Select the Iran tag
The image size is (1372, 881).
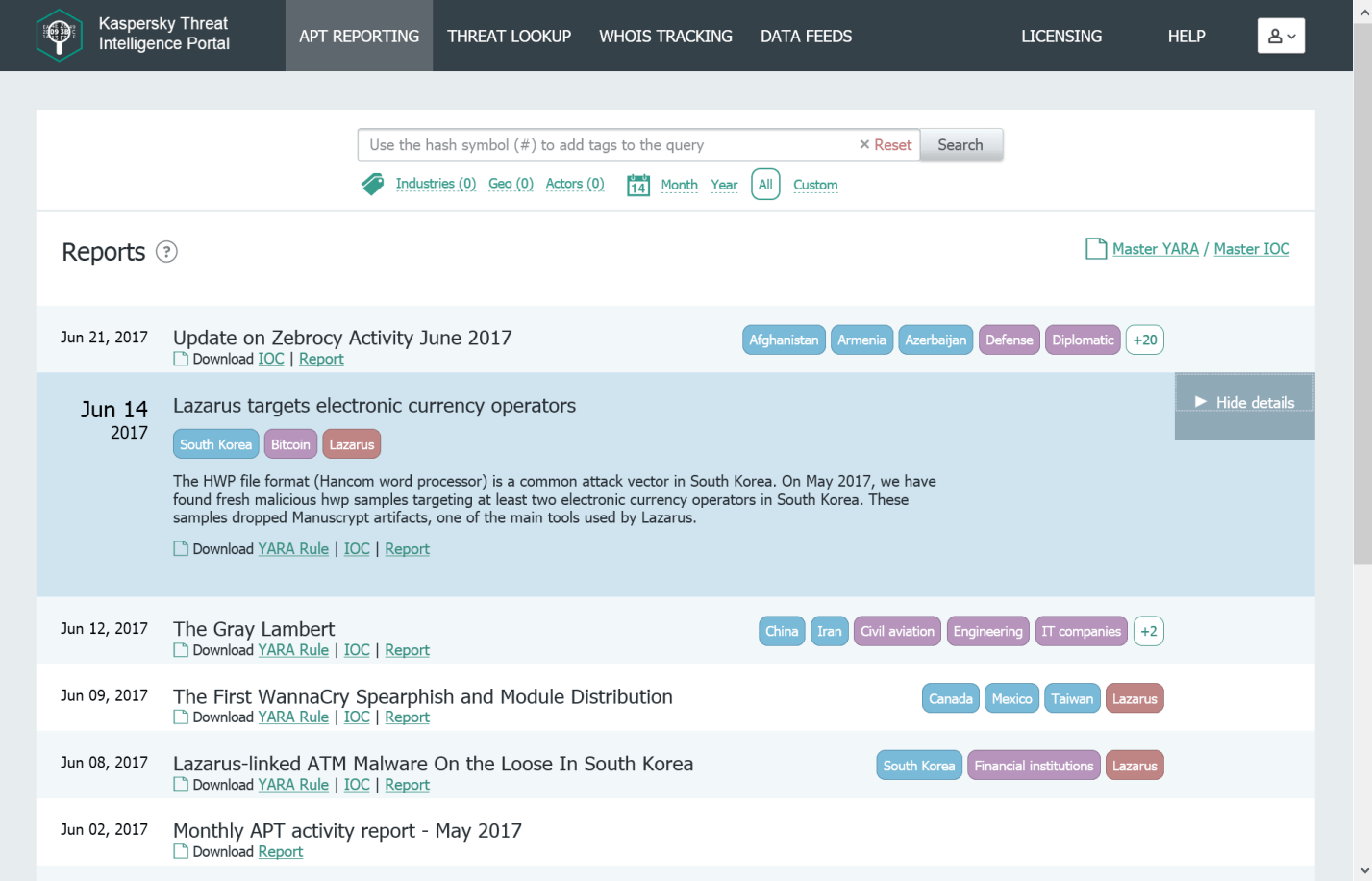[829, 631]
